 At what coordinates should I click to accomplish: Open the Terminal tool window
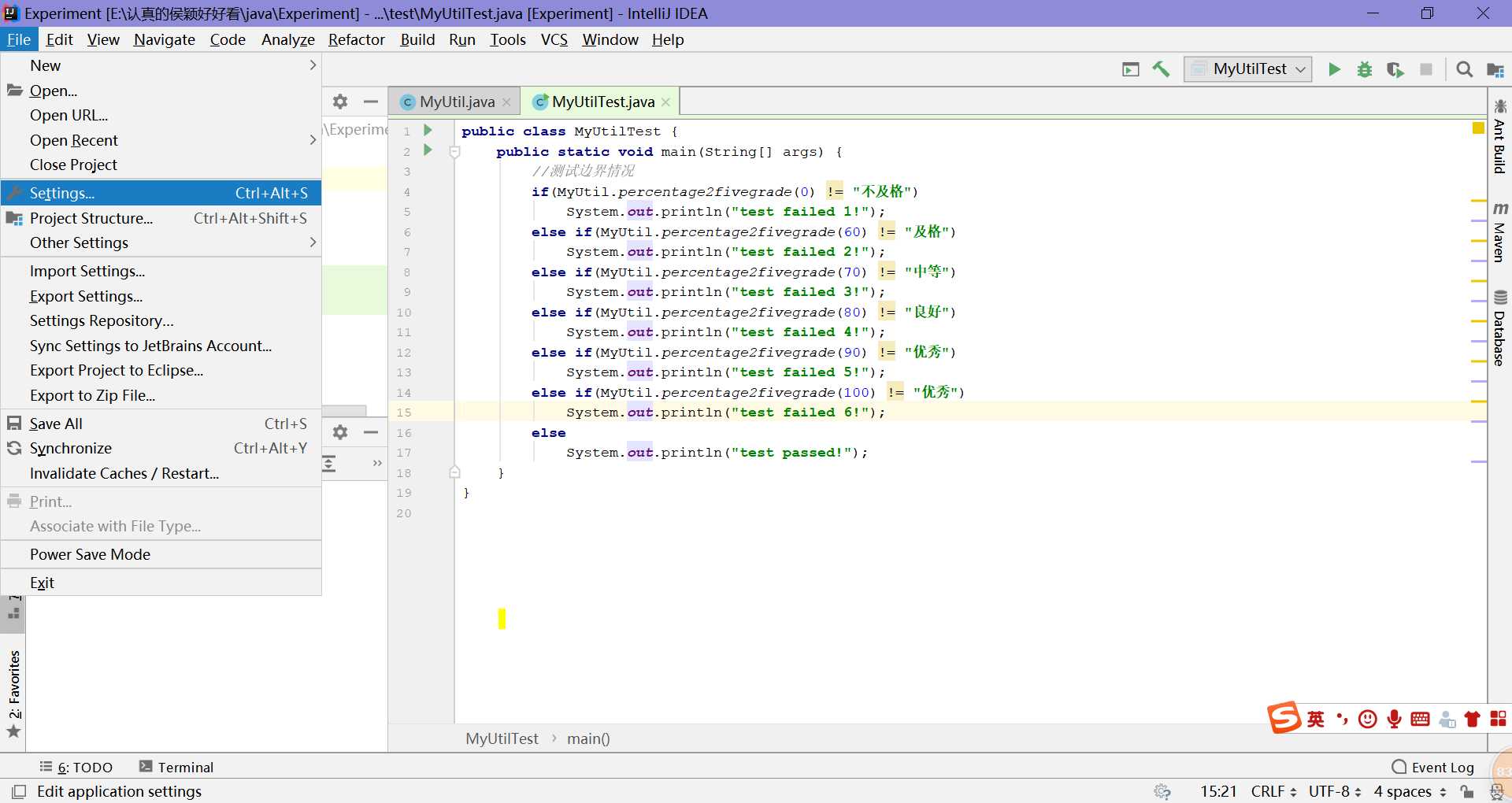pyautogui.click(x=176, y=767)
